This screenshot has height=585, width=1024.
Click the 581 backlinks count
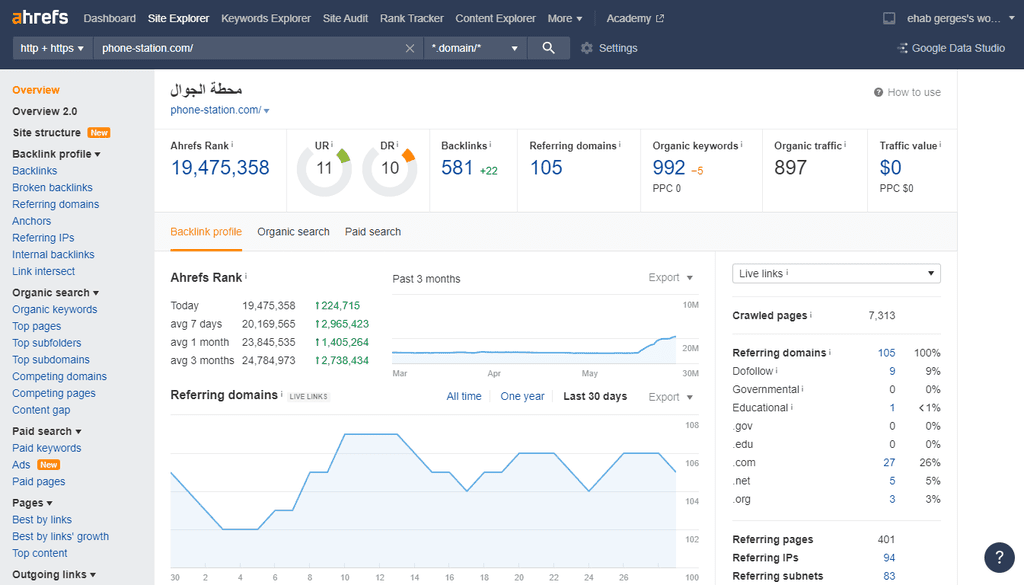pyautogui.click(x=456, y=168)
